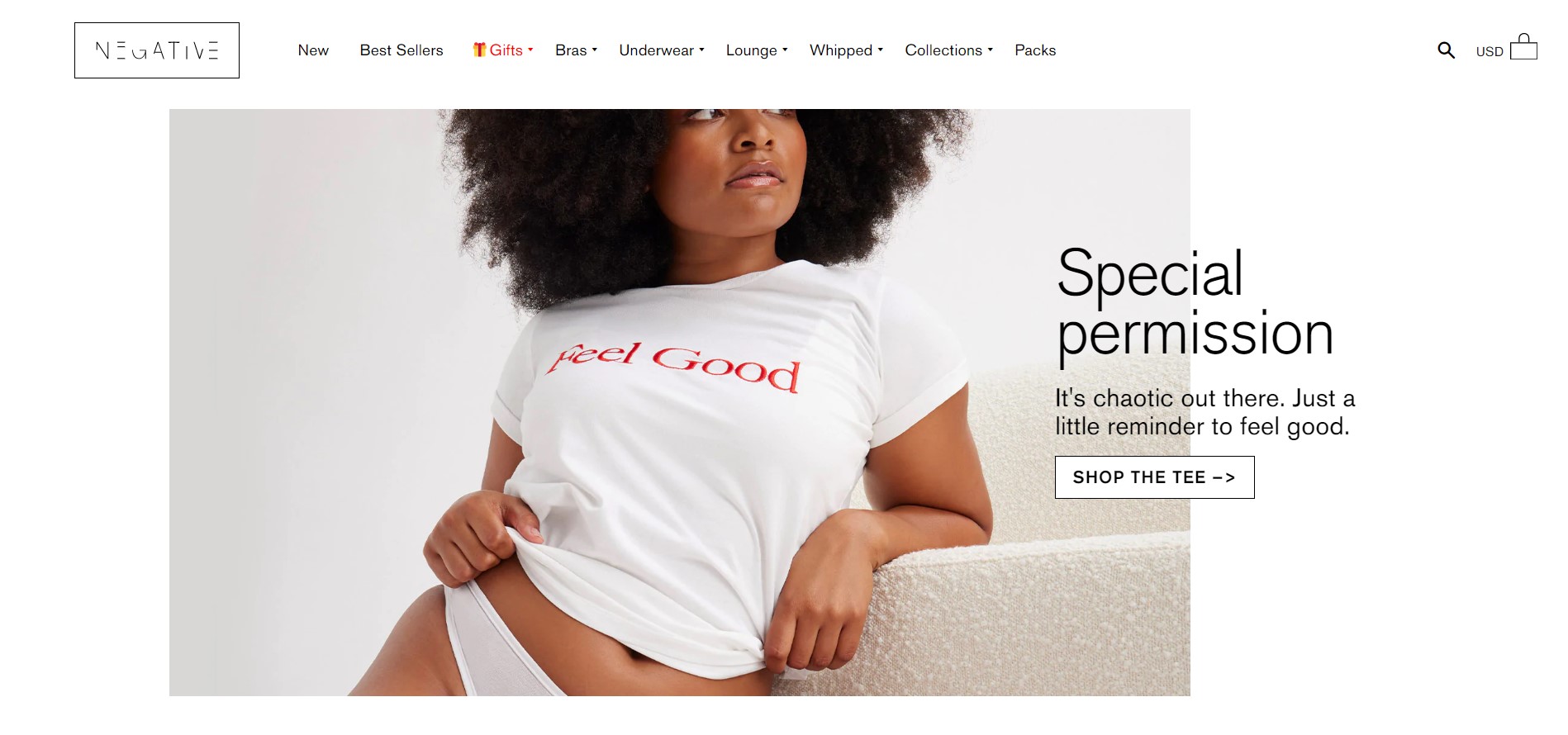The width and height of the screenshot is (1568, 735).
Task: Click the chaotic out there tagline text
Action: coord(1205,412)
